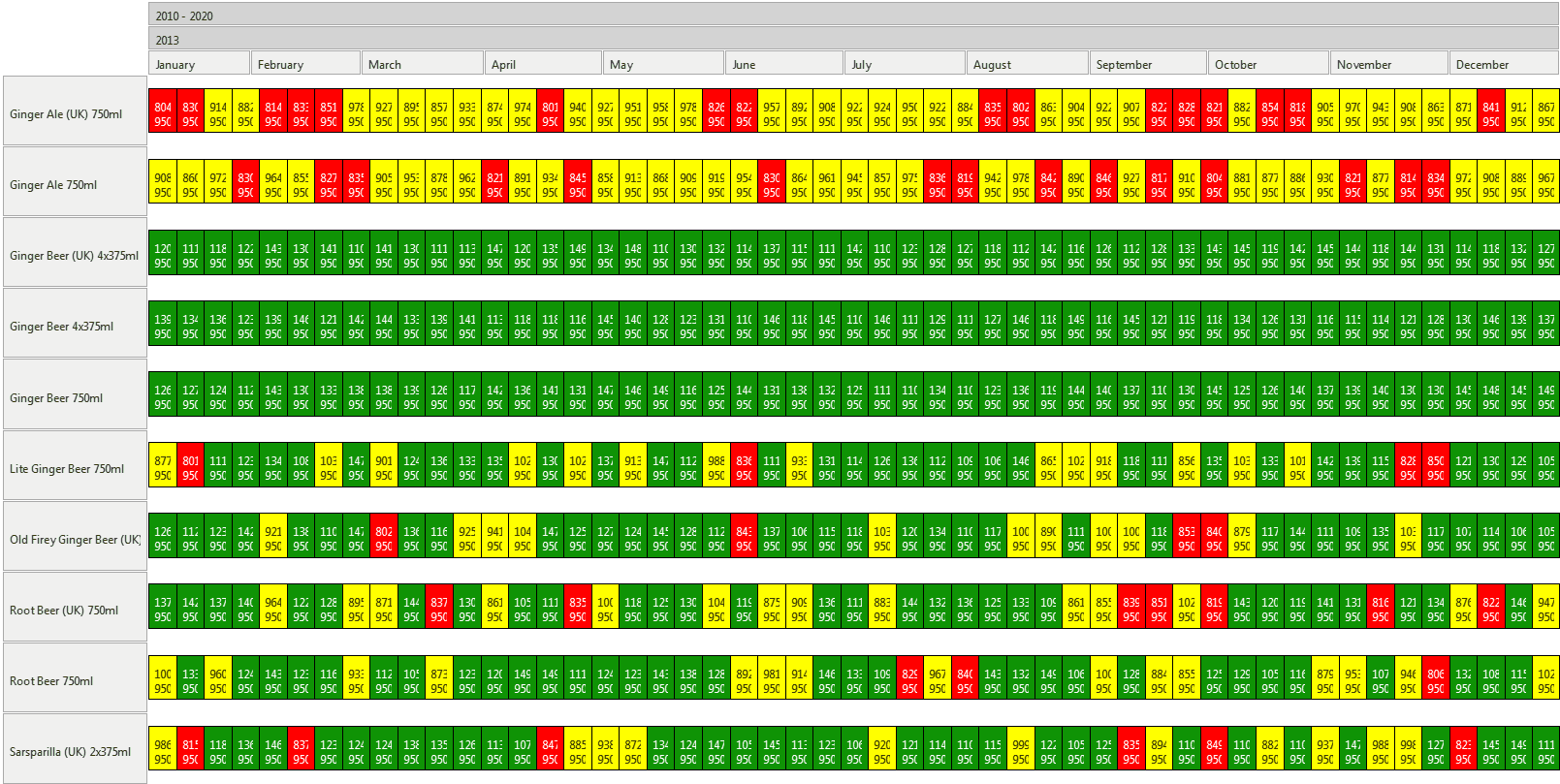Click the Ginger Ale 750ml row label

click(x=75, y=184)
